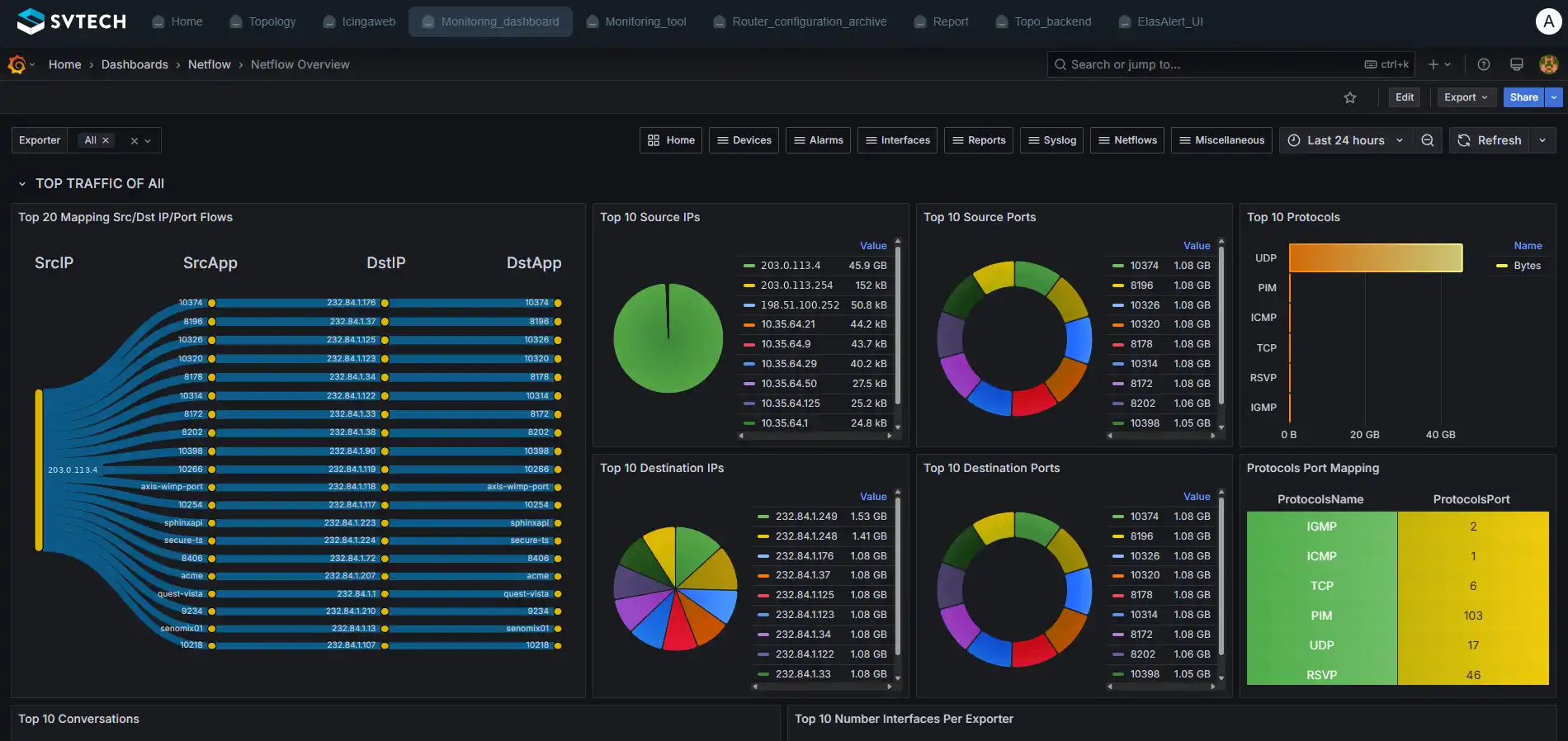Open the Export dropdown menu

point(1466,97)
